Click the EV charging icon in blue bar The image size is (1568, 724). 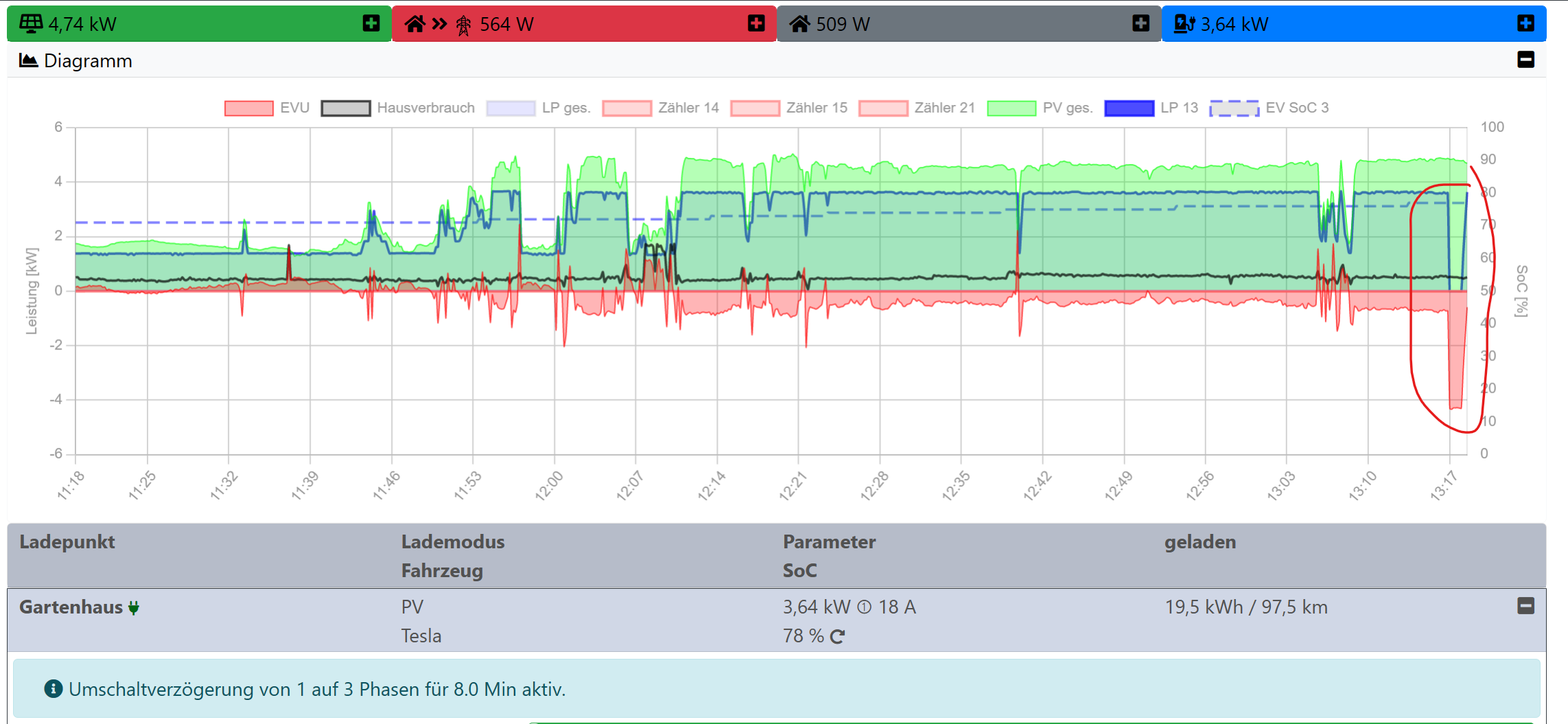[1184, 24]
